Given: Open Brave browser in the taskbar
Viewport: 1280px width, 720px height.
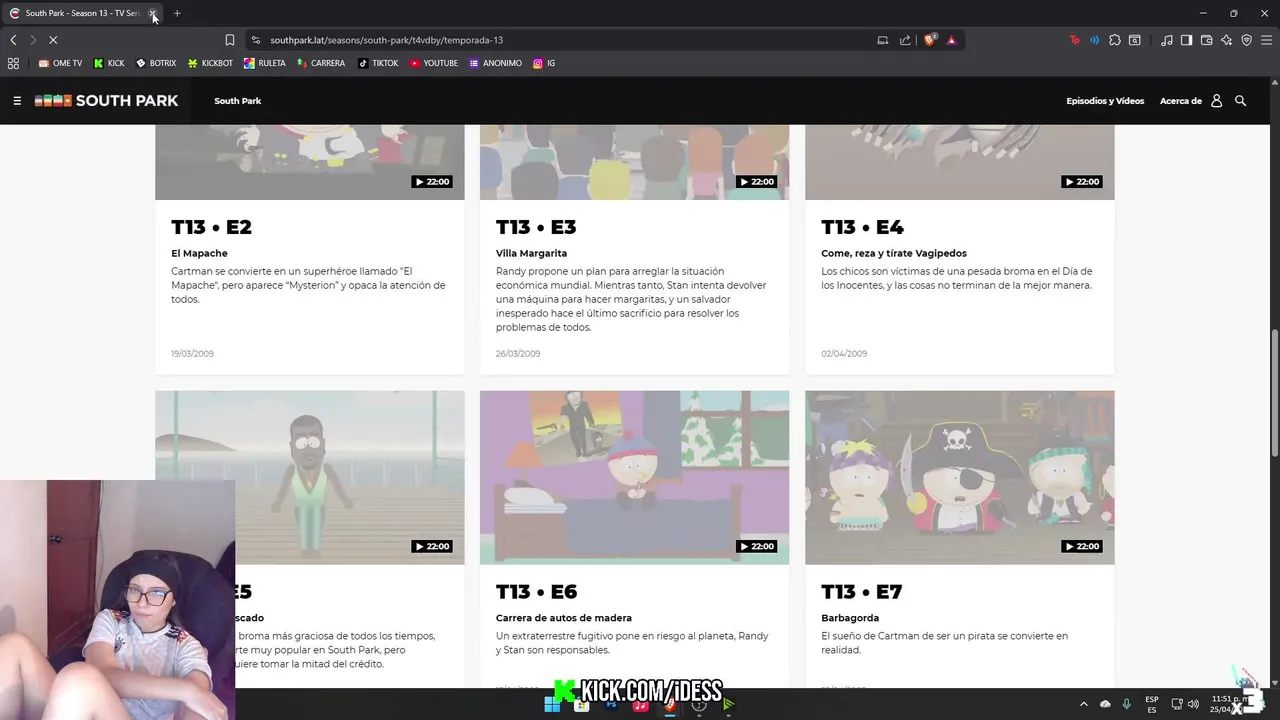Looking at the screenshot, I should pyautogui.click(x=670, y=704).
